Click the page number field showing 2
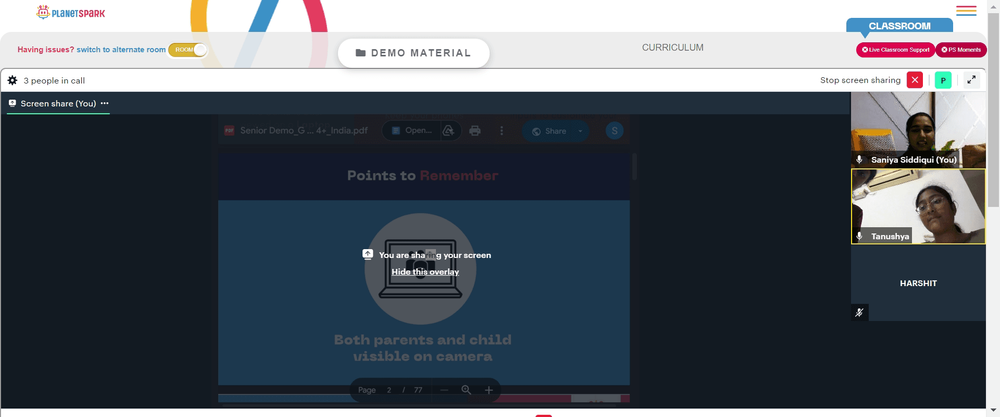1000x417 pixels. pyautogui.click(x=389, y=390)
